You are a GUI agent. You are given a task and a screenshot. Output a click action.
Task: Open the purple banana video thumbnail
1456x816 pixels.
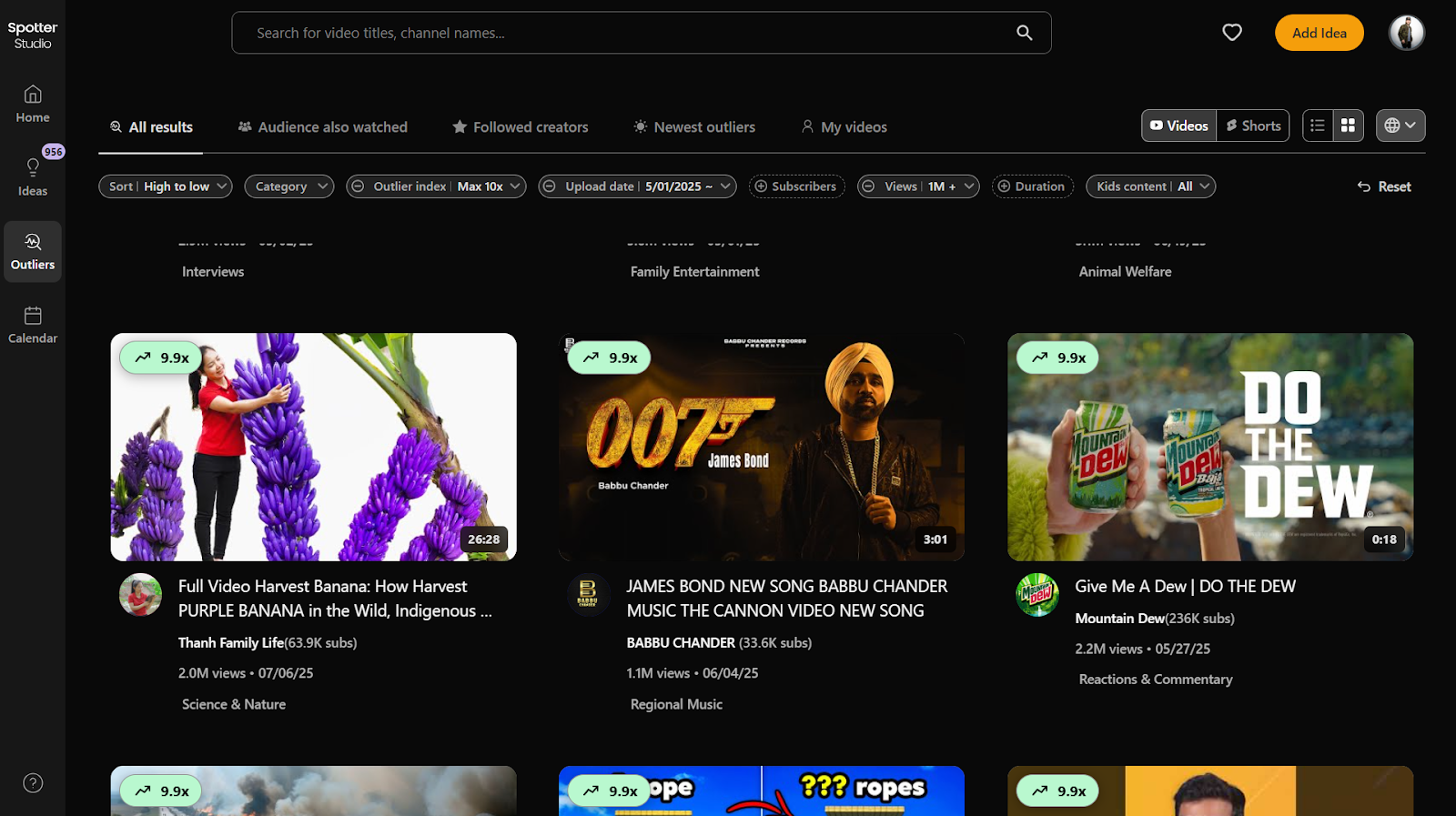click(x=314, y=447)
